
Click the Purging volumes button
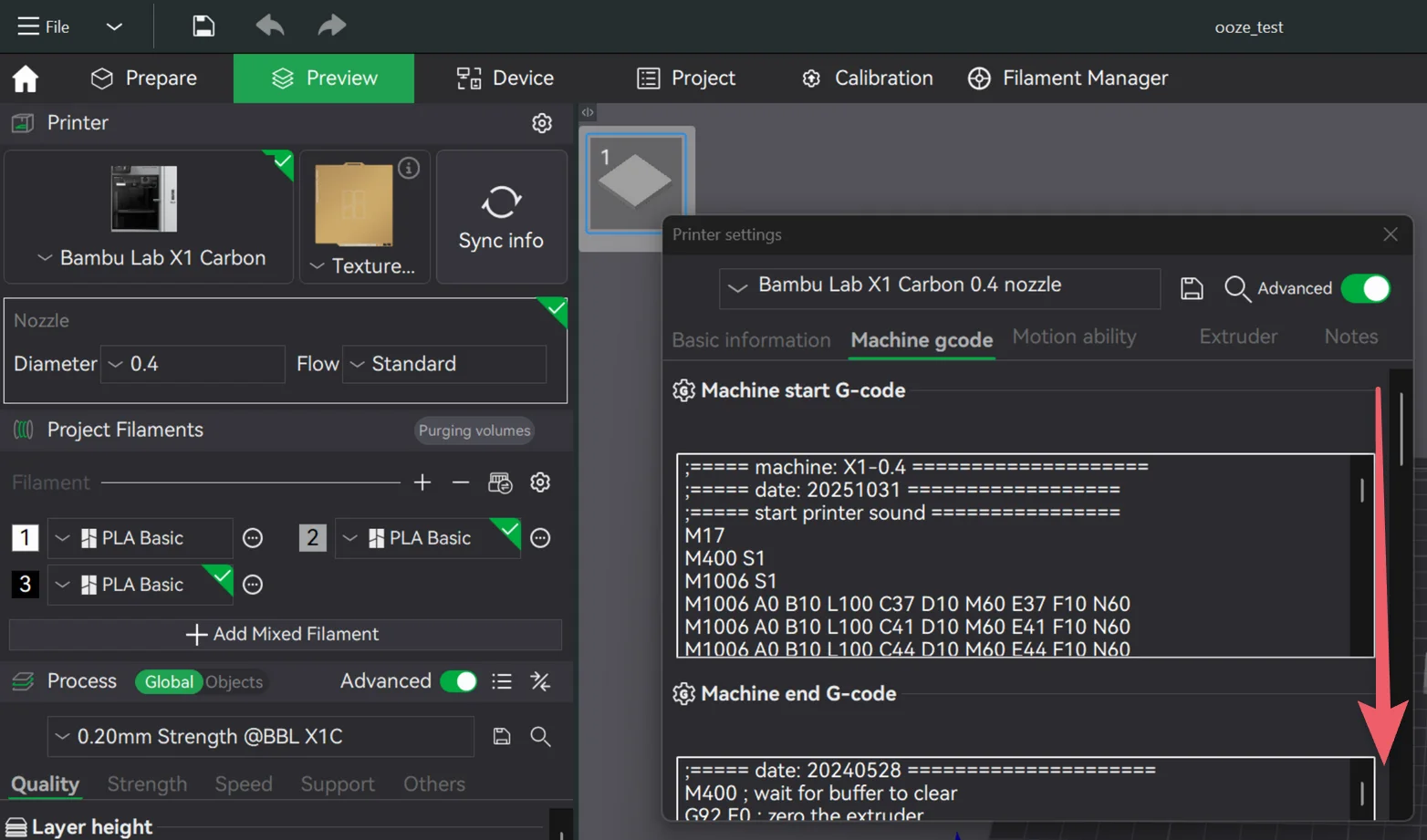474,430
